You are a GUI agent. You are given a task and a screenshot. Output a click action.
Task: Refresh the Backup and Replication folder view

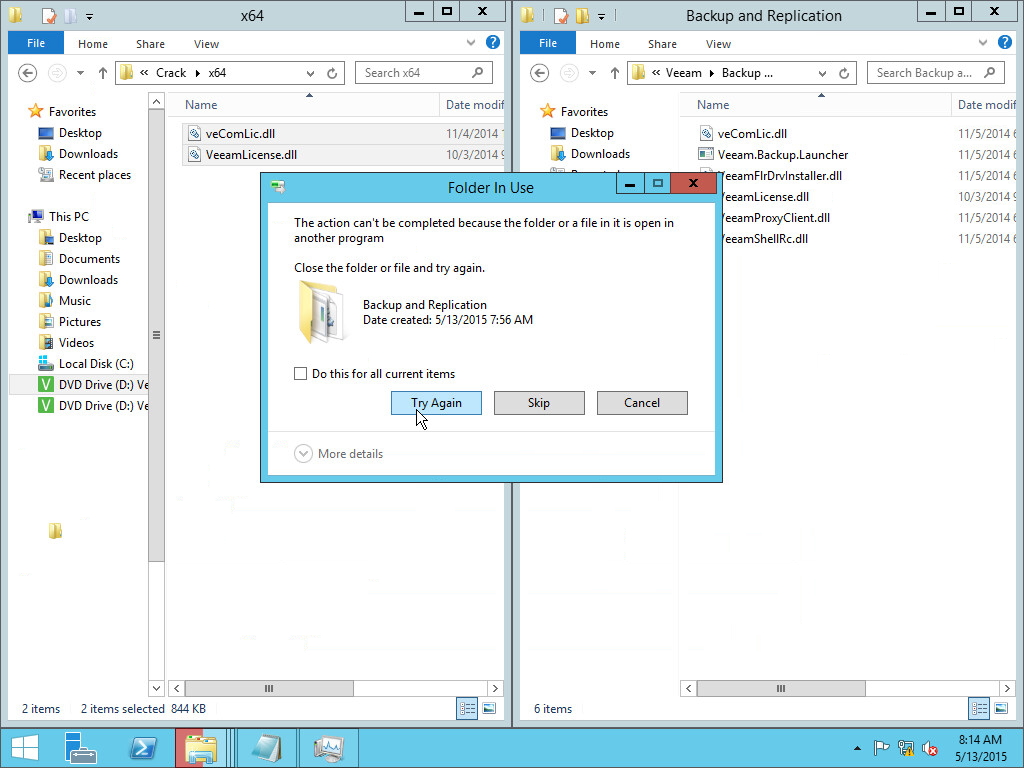tap(844, 73)
